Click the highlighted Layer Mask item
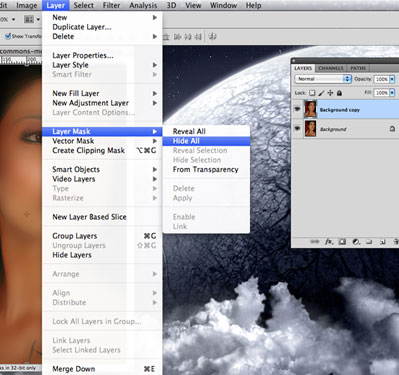 tap(102, 131)
